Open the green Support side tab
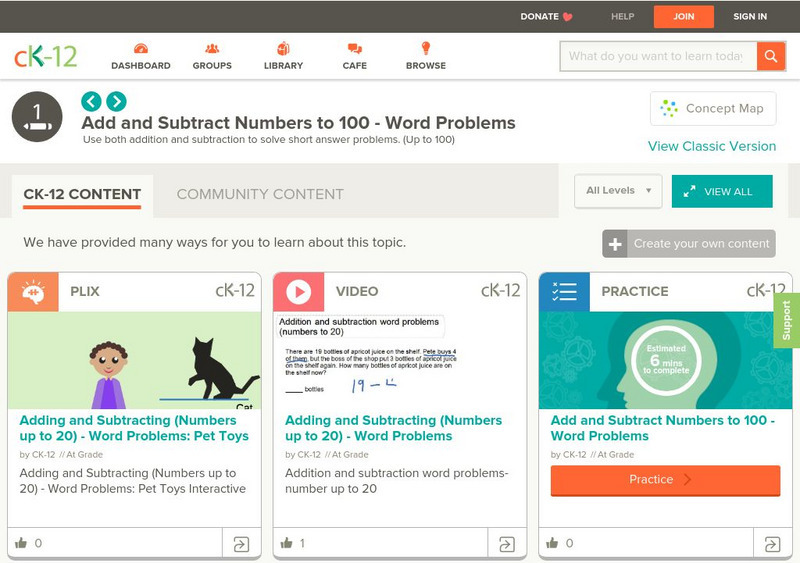This screenshot has width=800, height=563. (787, 321)
